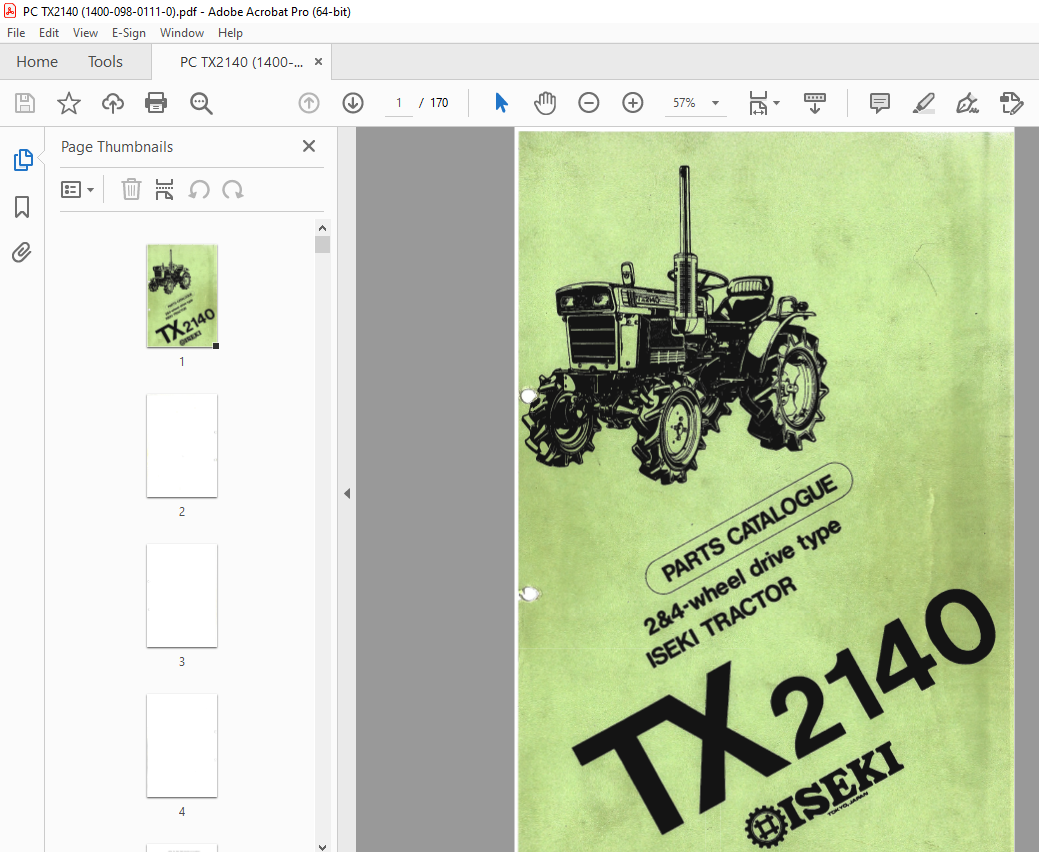Switch to the Home tab
The height and width of the screenshot is (852, 1039).
(x=37, y=62)
